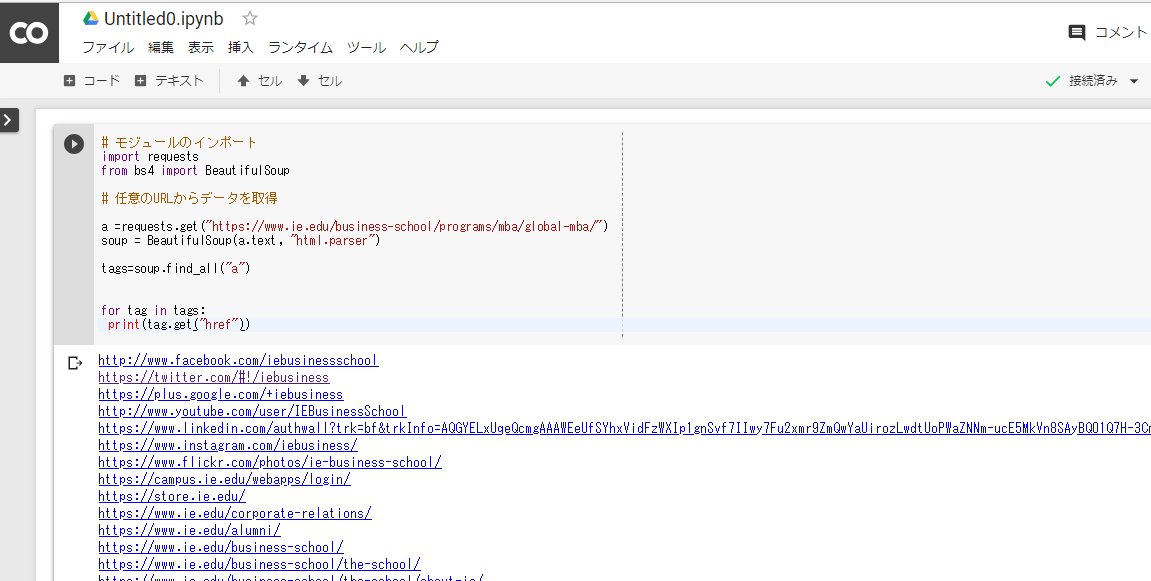Open the ヘルプ menu
1151x581 pixels.
coord(419,48)
